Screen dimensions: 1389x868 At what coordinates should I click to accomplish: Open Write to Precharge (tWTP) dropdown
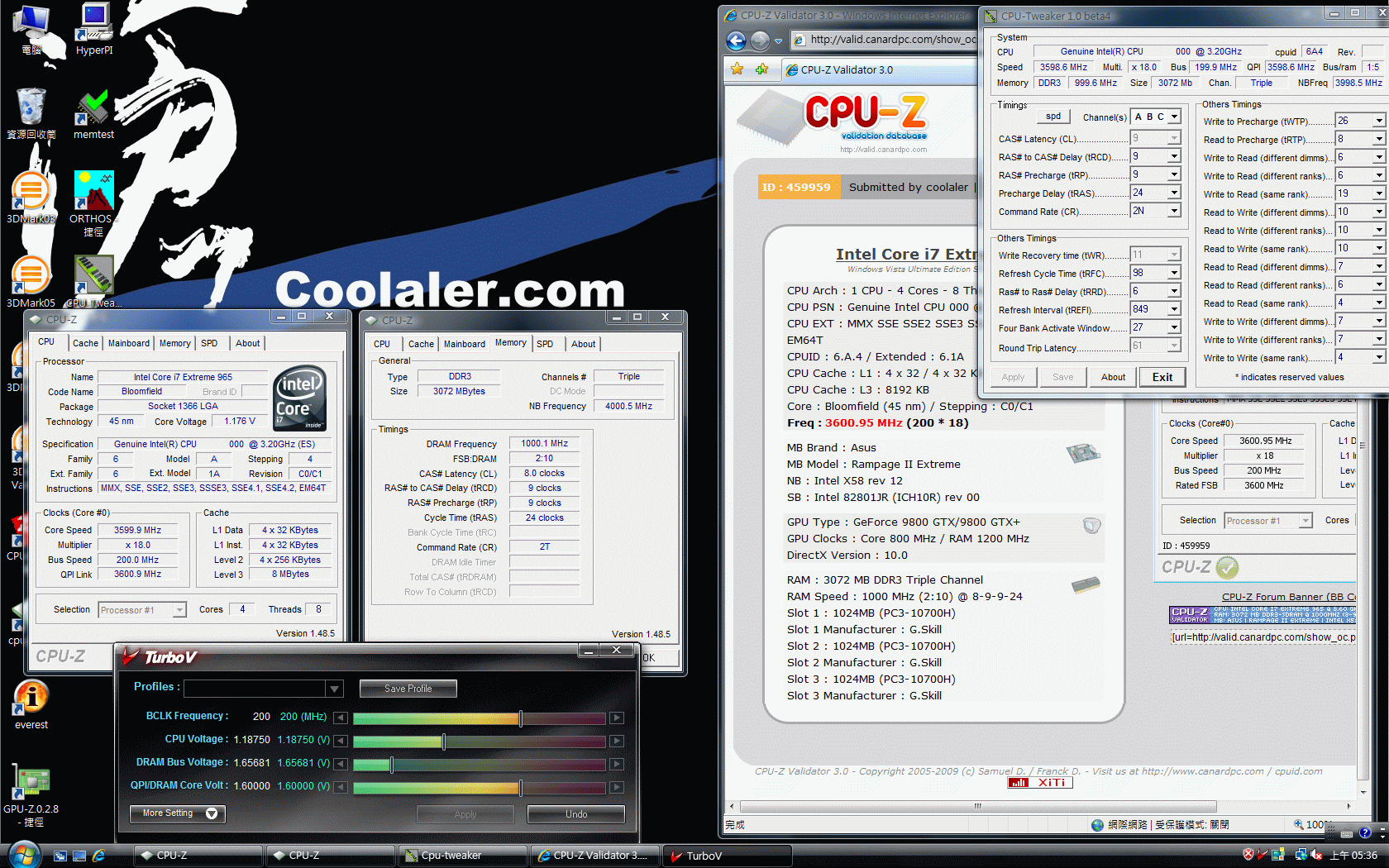(1379, 121)
